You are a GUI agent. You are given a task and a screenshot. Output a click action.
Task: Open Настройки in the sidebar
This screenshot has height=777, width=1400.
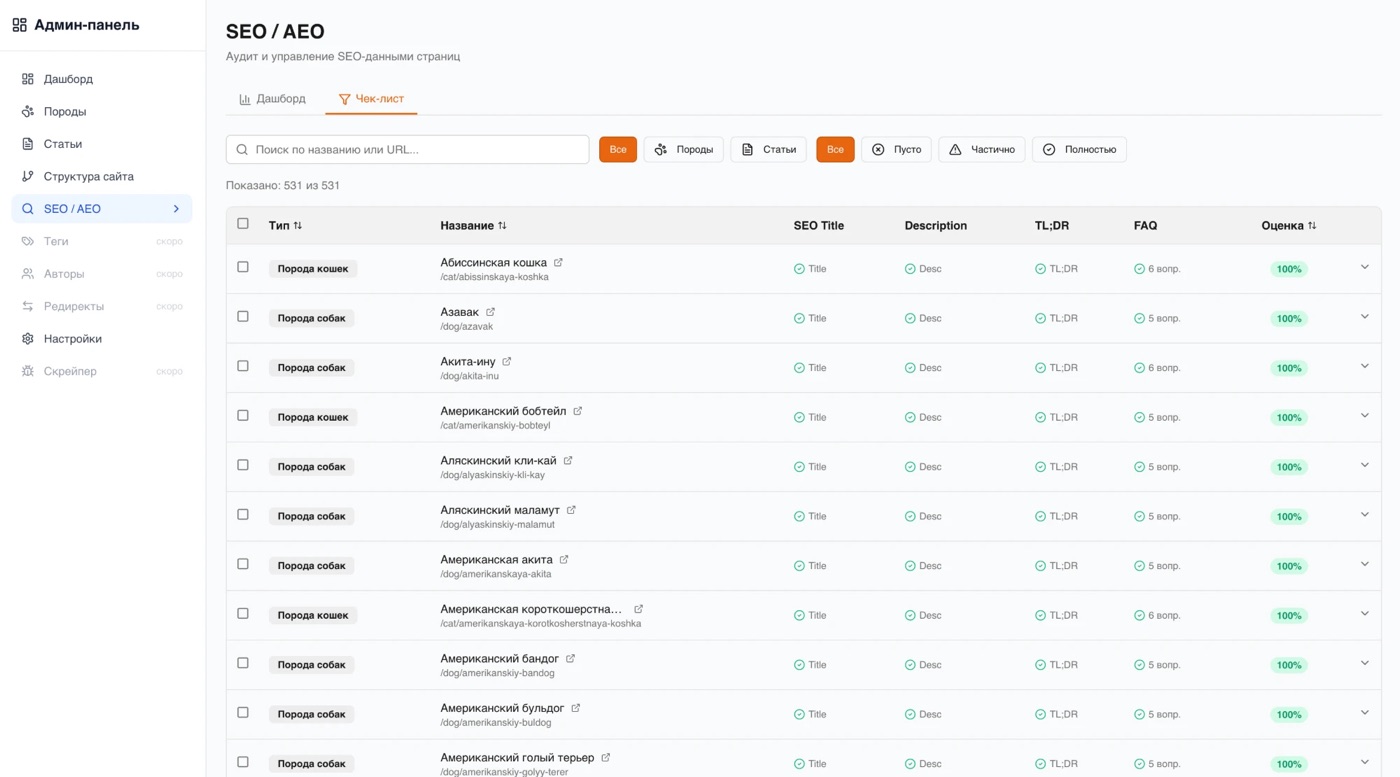click(x=101, y=339)
